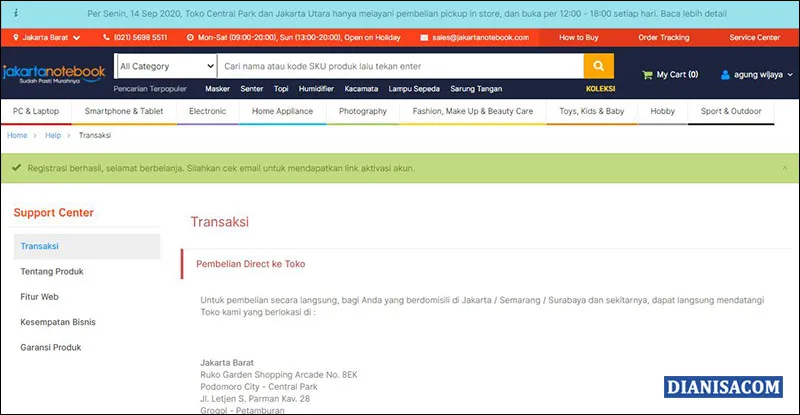
Task: Select Transaksi in Support Center sidebar
Action: click(x=87, y=246)
